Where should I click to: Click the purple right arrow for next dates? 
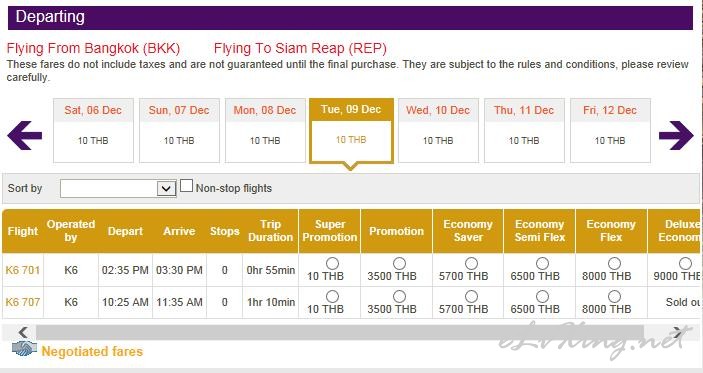[676, 135]
